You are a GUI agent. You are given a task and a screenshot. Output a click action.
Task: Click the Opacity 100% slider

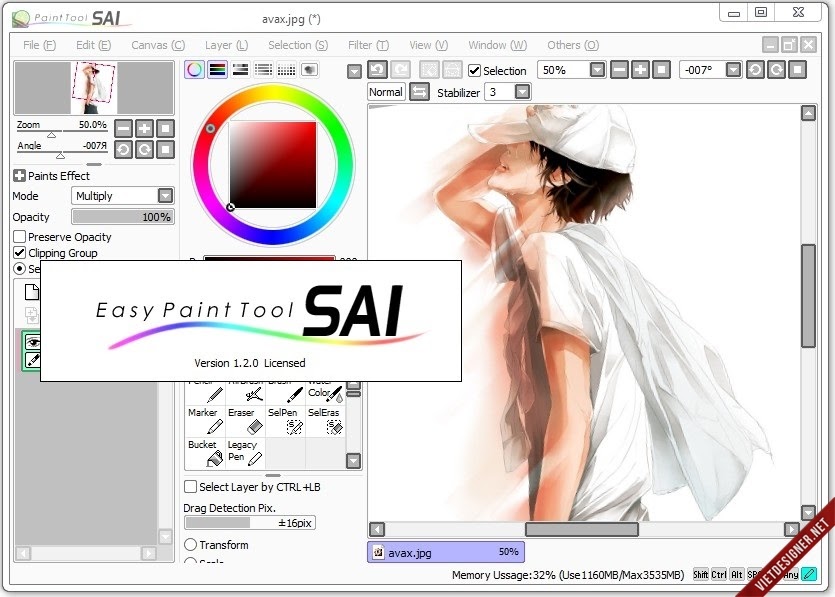pyautogui.click(x=123, y=217)
